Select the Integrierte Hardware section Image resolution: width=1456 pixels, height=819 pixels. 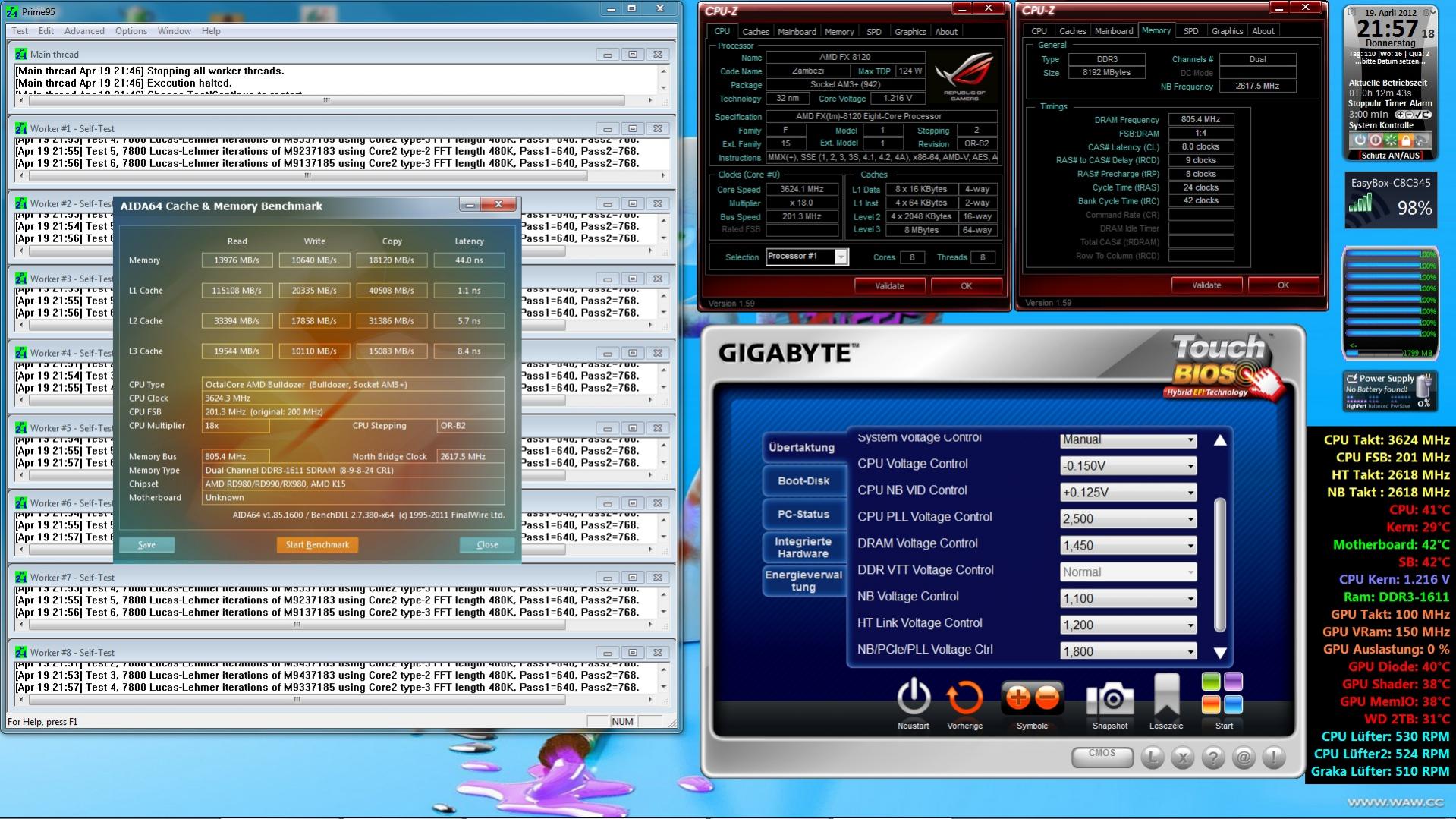803,547
